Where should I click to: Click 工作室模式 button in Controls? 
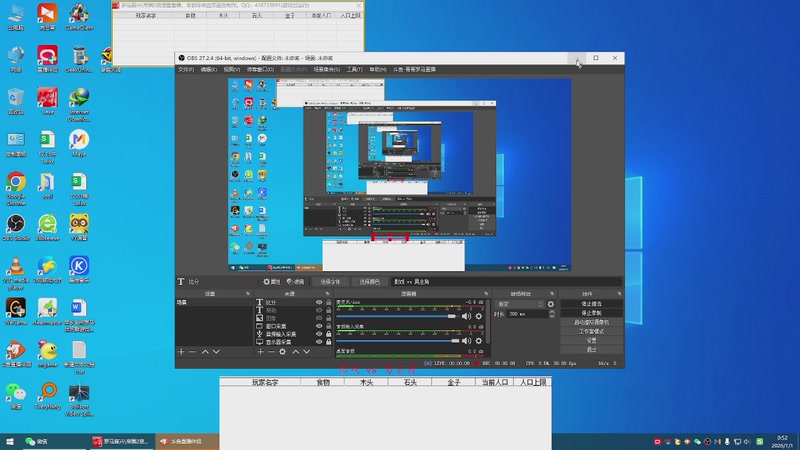(591, 331)
